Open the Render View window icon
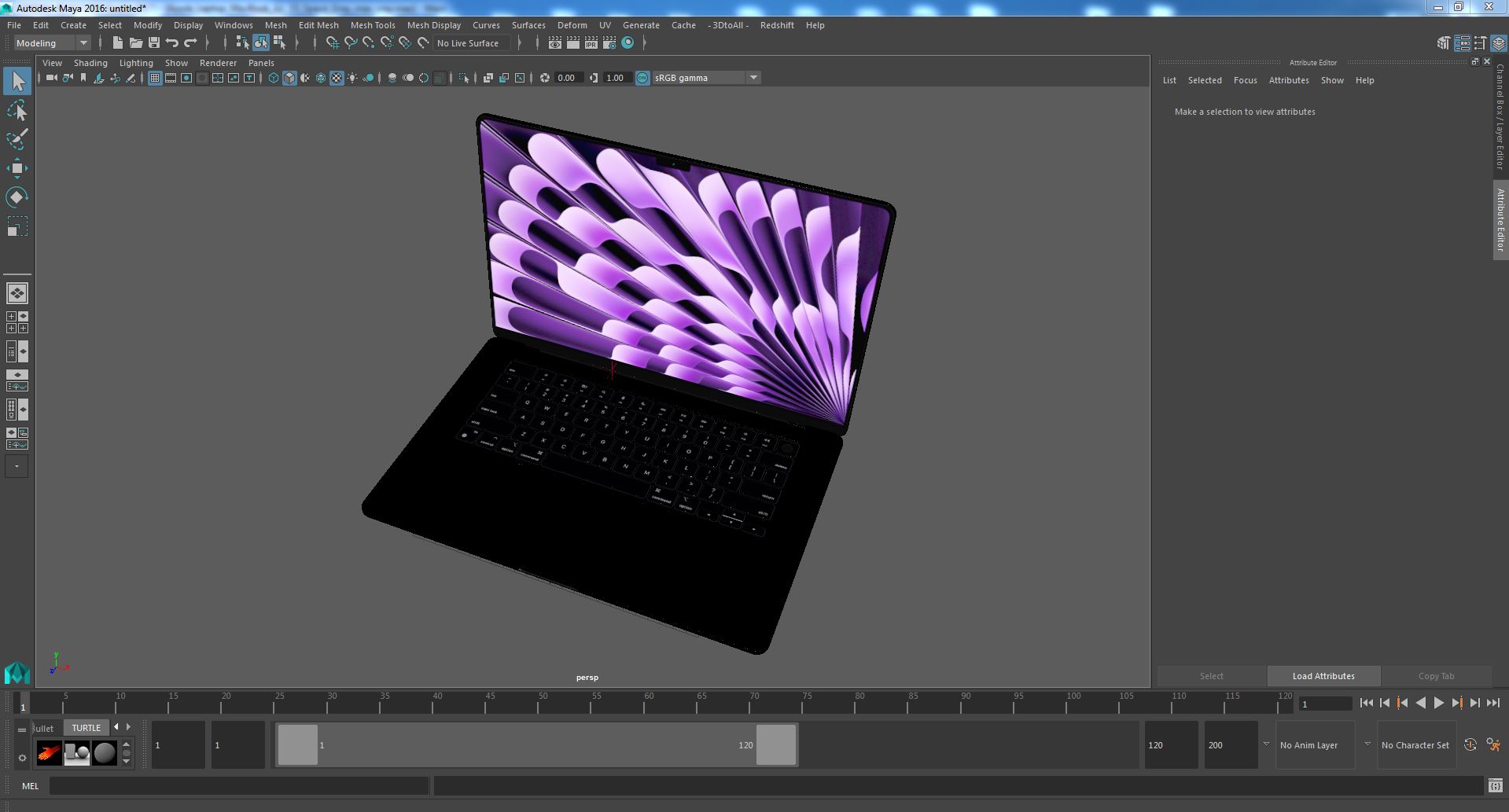Viewport: 1509px width, 812px height. (555, 43)
